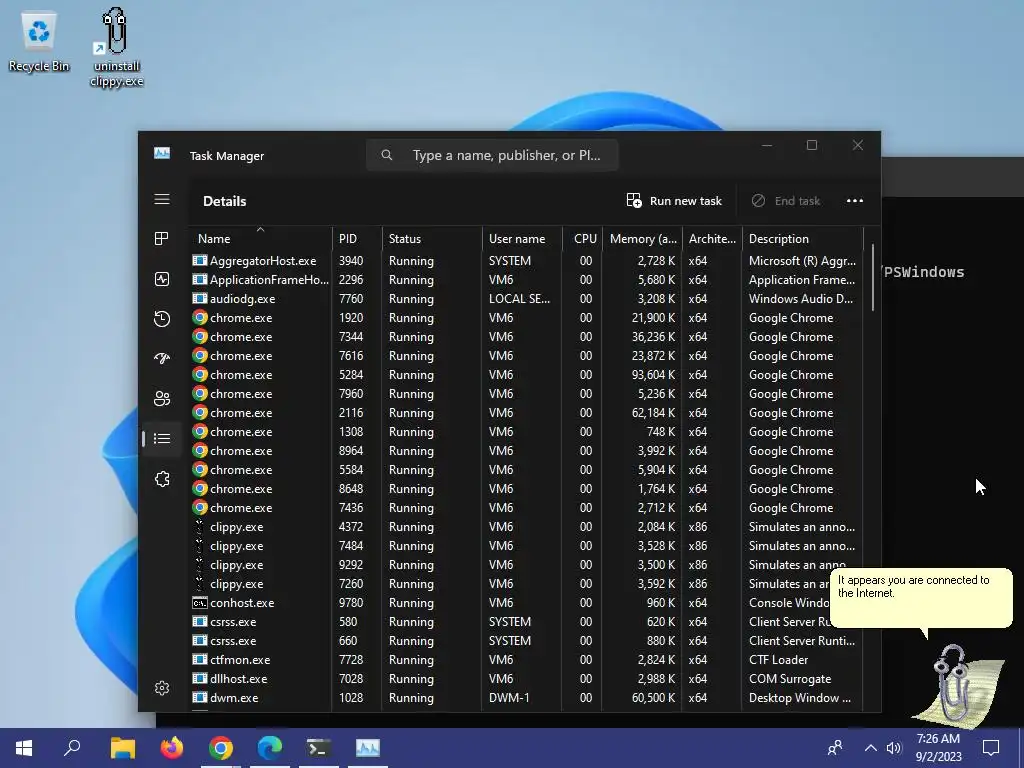Switch to Microsoft Edge in taskbar

pyautogui.click(x=270, y=748)
